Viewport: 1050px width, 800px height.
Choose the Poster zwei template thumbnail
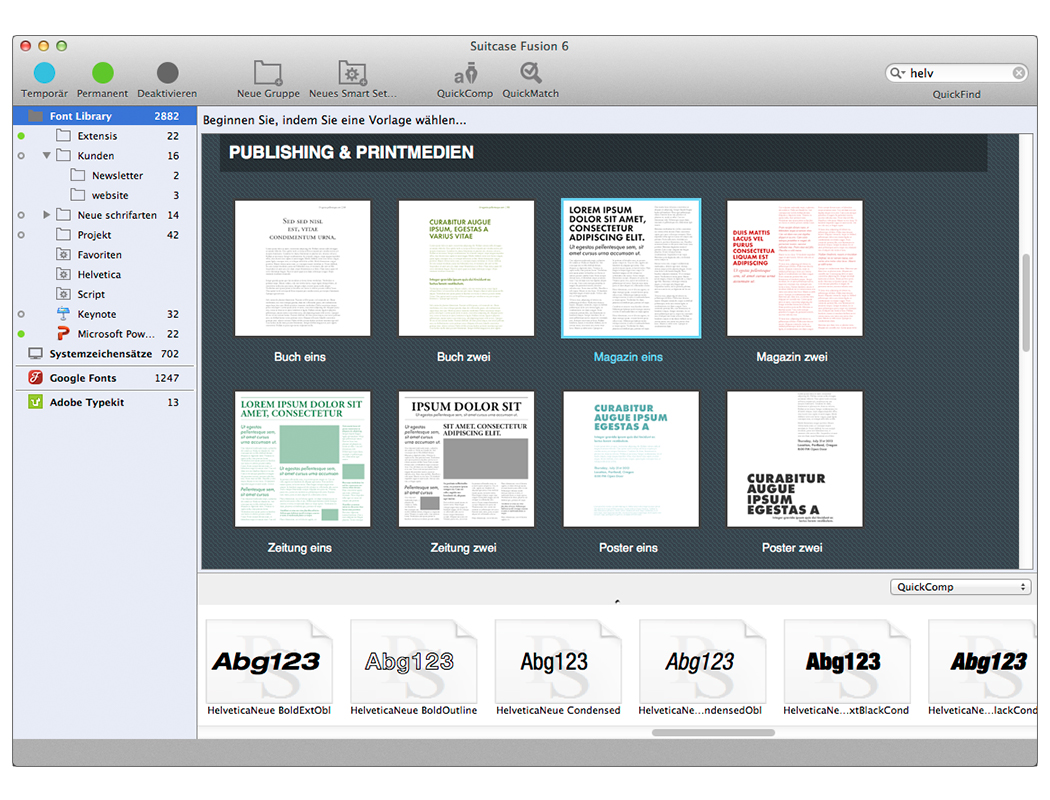point(793,459)
